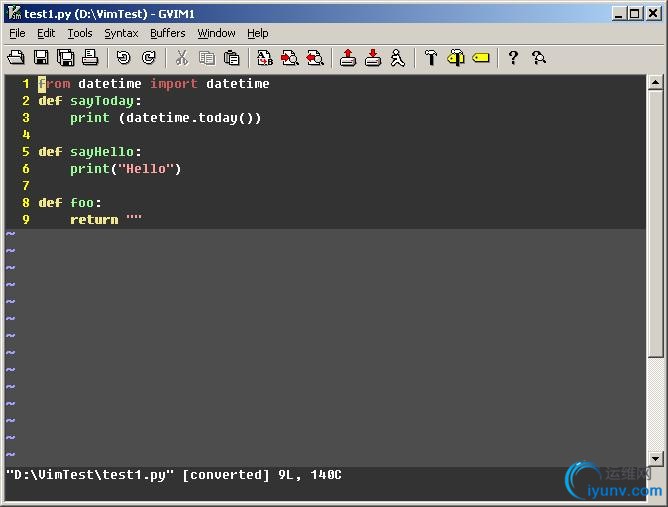Image resolution: width=668 pixels, height=507 pixels.
Task: Open the Syntax menu
Action: [121, 33]
